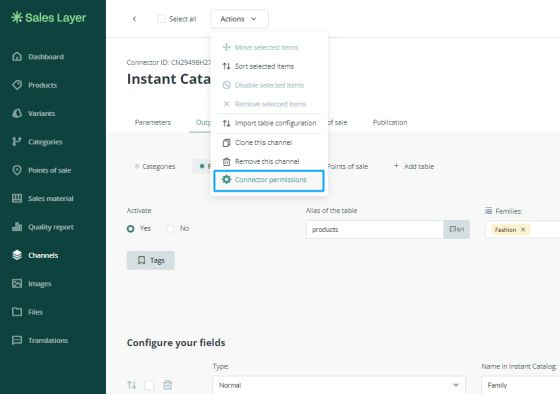Click the Remove this channel trash icon
This screenshot has width=560, height=394.
[x=226, y=161]
